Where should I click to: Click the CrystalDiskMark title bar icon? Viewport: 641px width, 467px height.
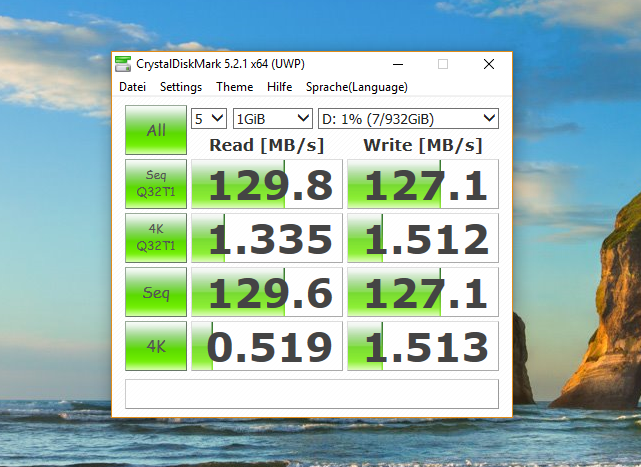[123, 64]
